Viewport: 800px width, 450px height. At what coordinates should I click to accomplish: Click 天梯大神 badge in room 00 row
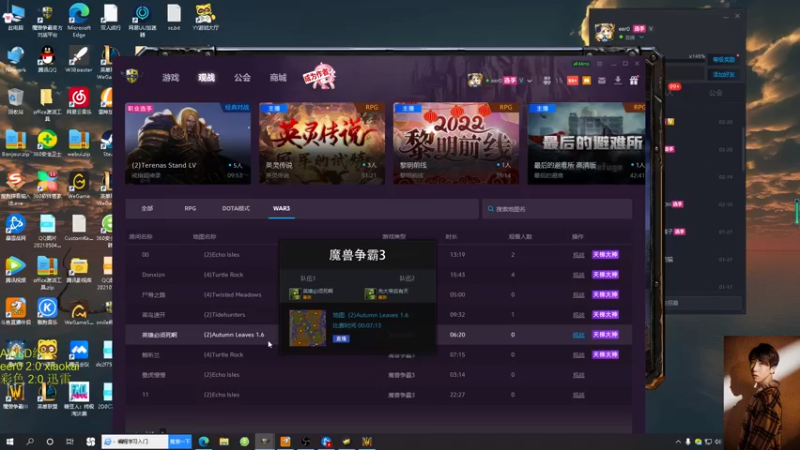pyautogui.click(x=605, y=255)
